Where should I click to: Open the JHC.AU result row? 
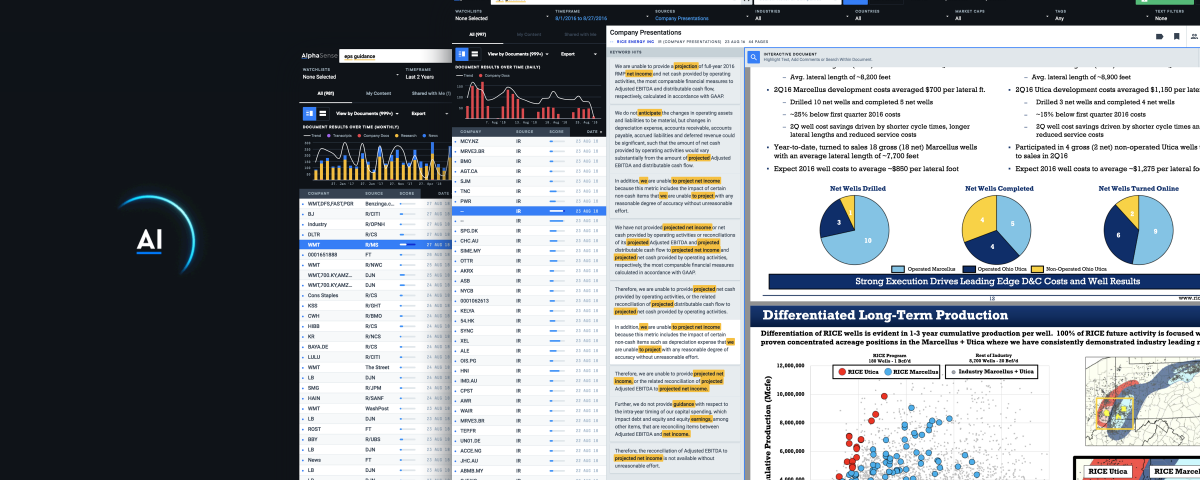coord(530,460)
